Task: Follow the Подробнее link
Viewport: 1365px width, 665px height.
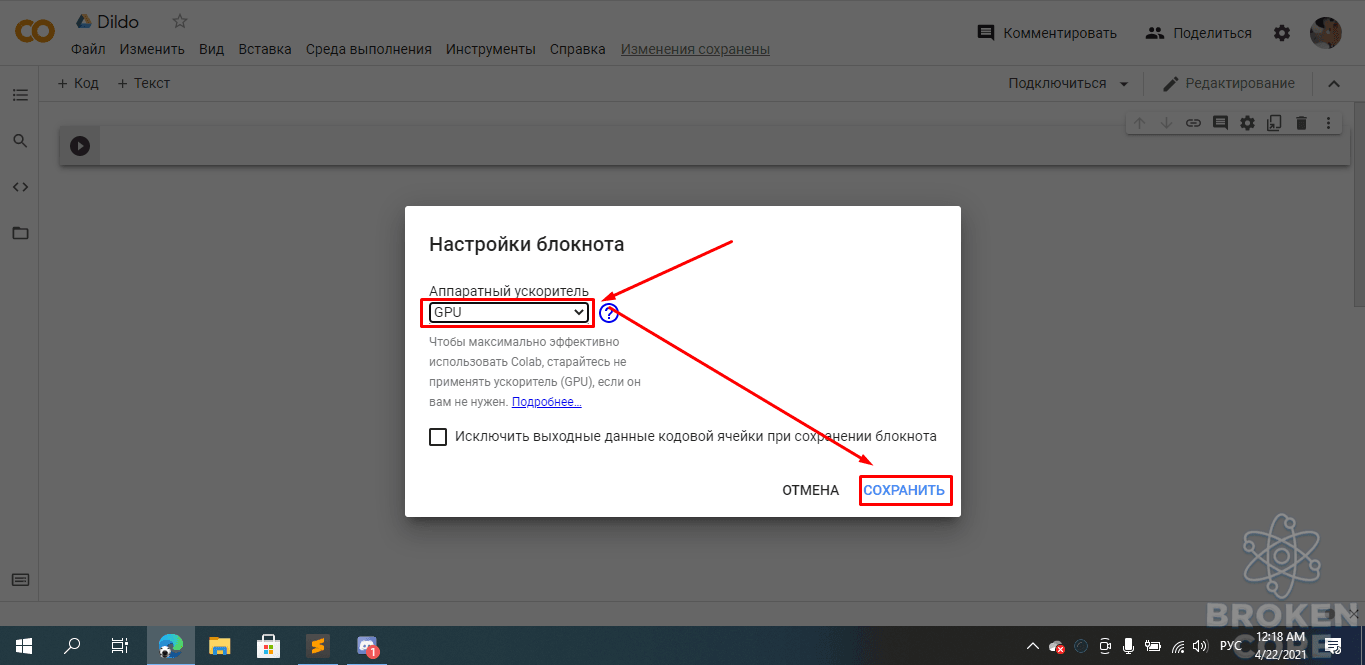Action: tap(547, 402)
